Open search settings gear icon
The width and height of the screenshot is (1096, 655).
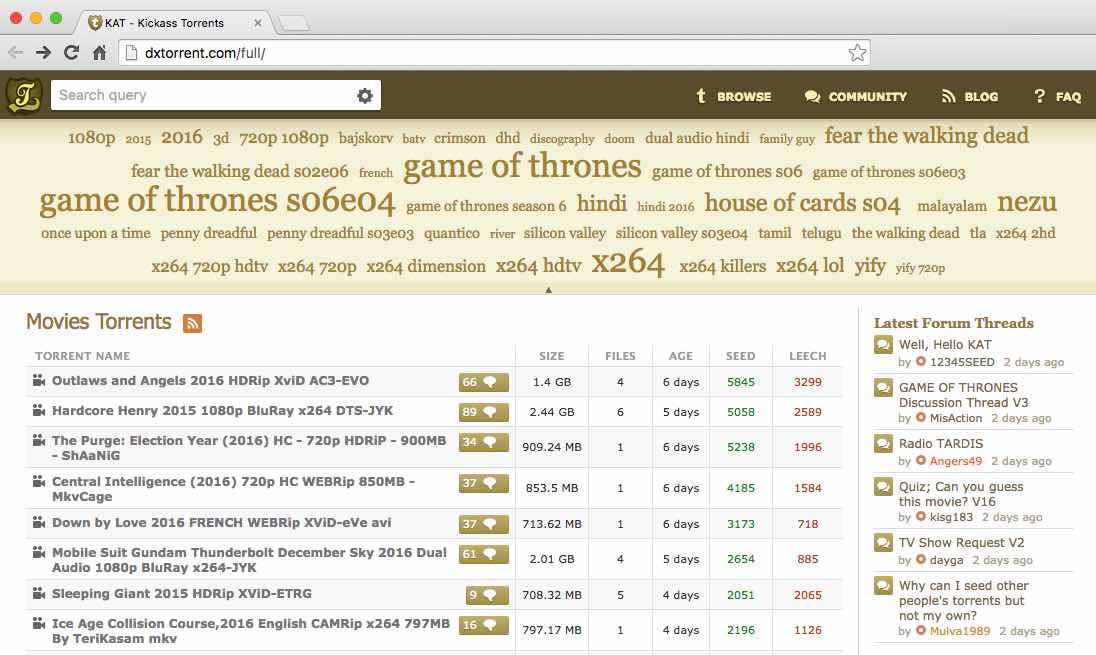[364, 96]
